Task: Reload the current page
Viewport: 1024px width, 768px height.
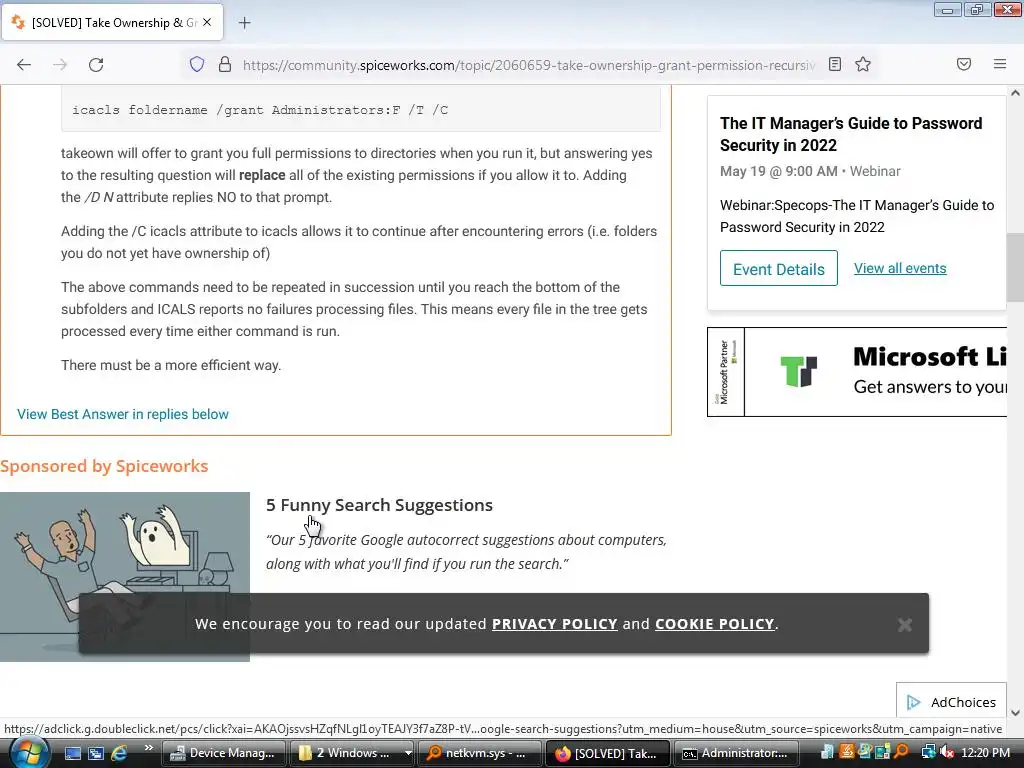Action: pyautogui.click(x=96, y=65)
